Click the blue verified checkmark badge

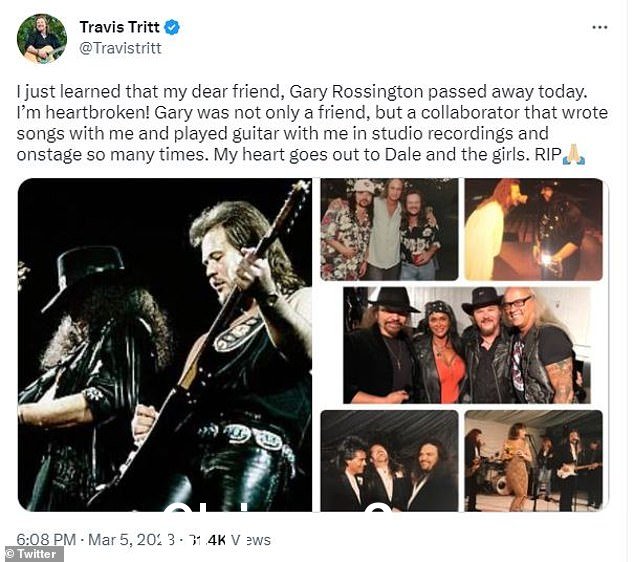tap(172, 27)
